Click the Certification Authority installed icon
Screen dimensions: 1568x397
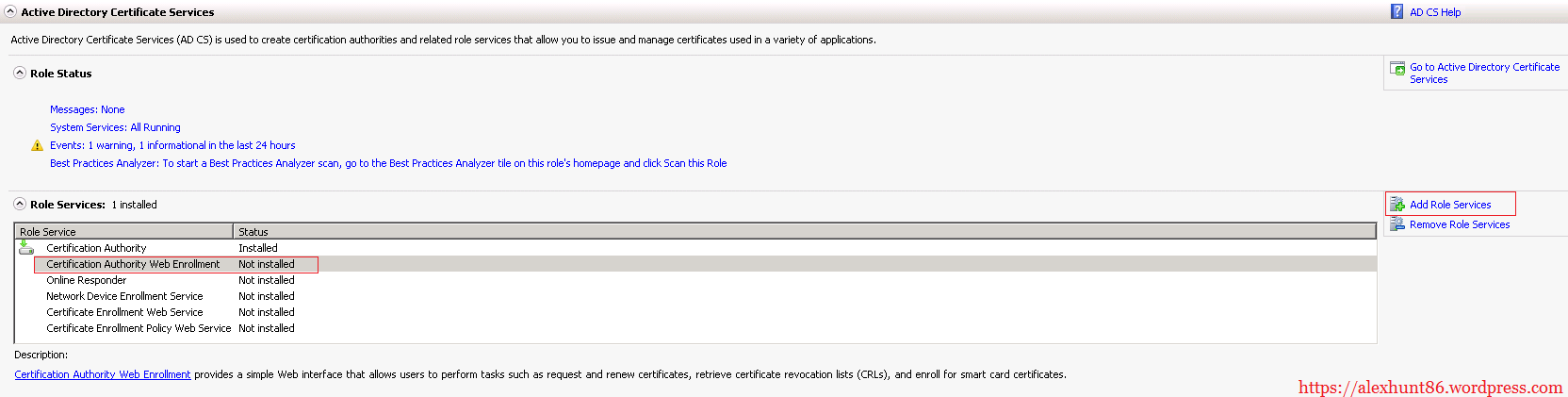pyautogui.click(x=26, y=248)
